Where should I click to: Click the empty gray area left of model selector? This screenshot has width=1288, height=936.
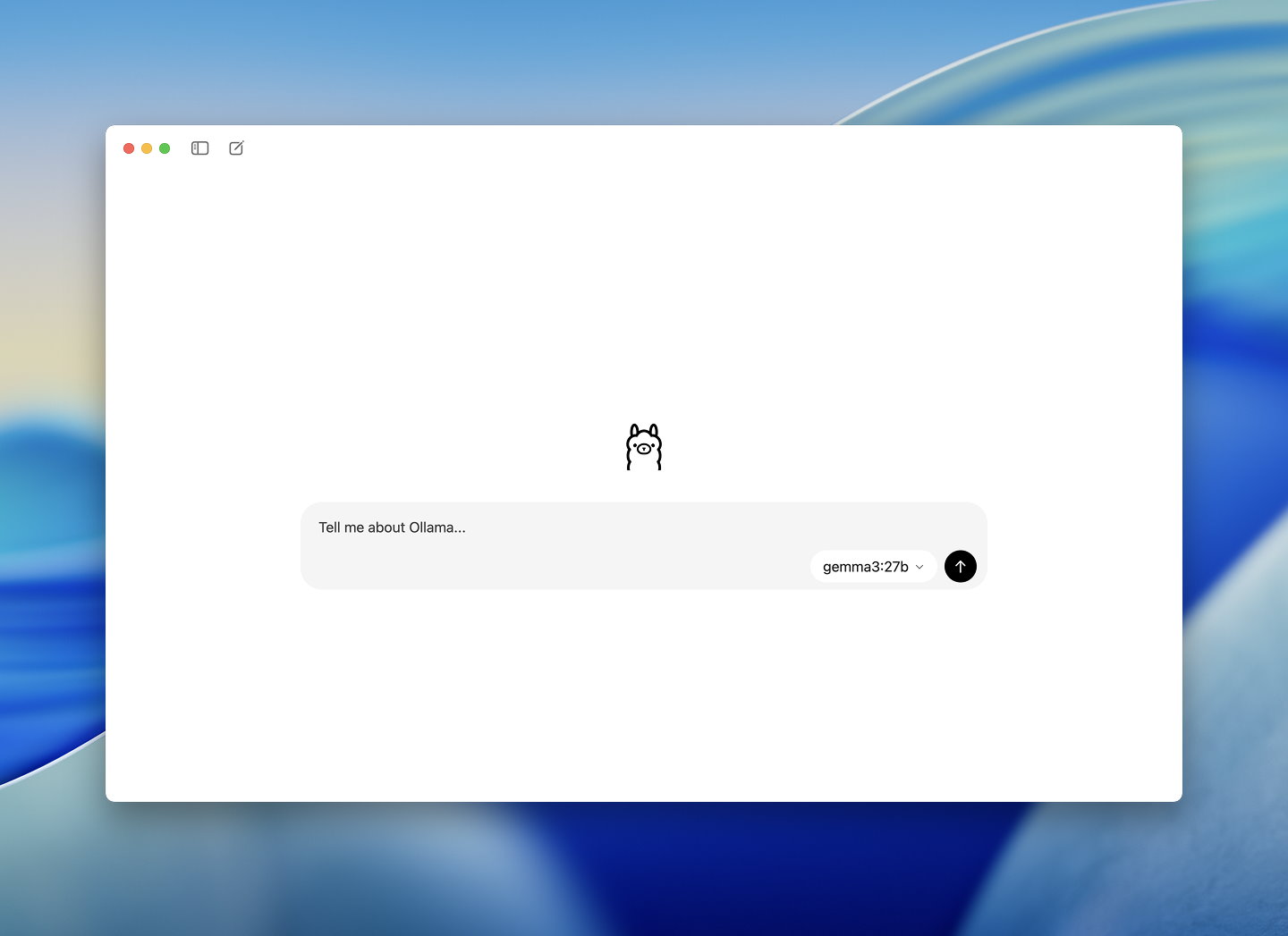point(555,567)
